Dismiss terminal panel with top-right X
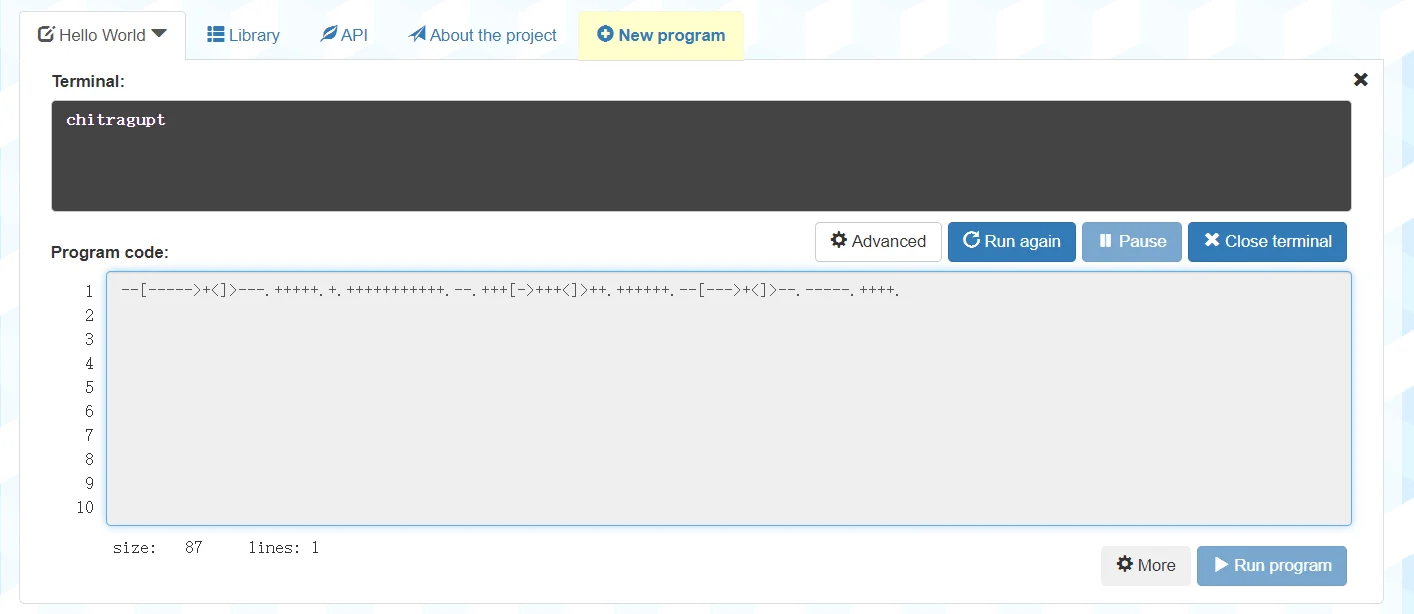 coord(1360,80)
